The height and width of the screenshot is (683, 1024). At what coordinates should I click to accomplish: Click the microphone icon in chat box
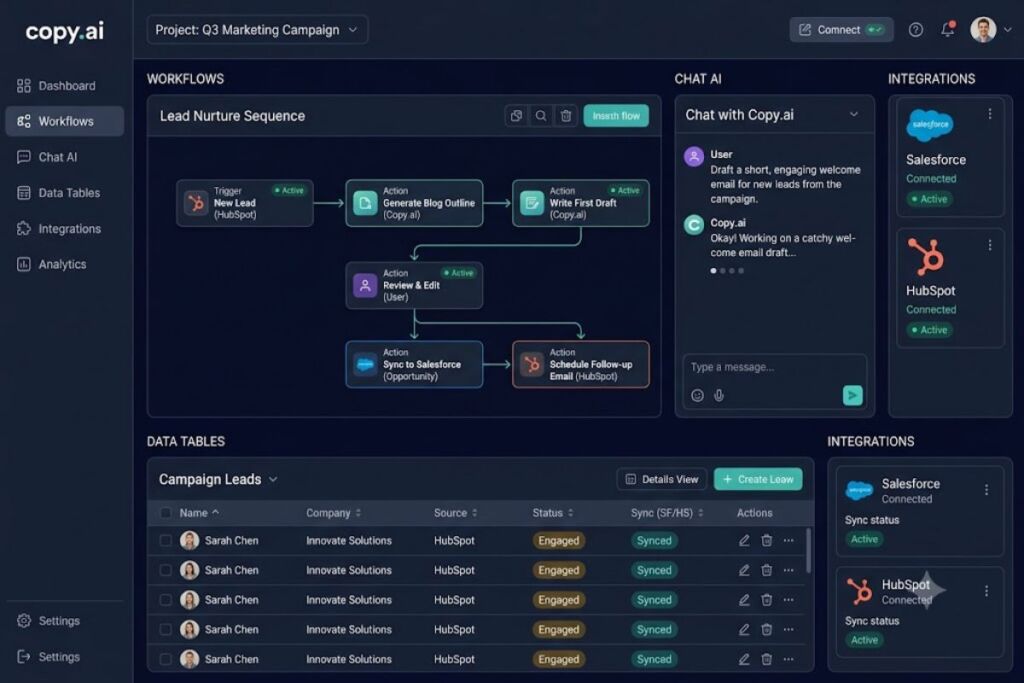(718, 395)
